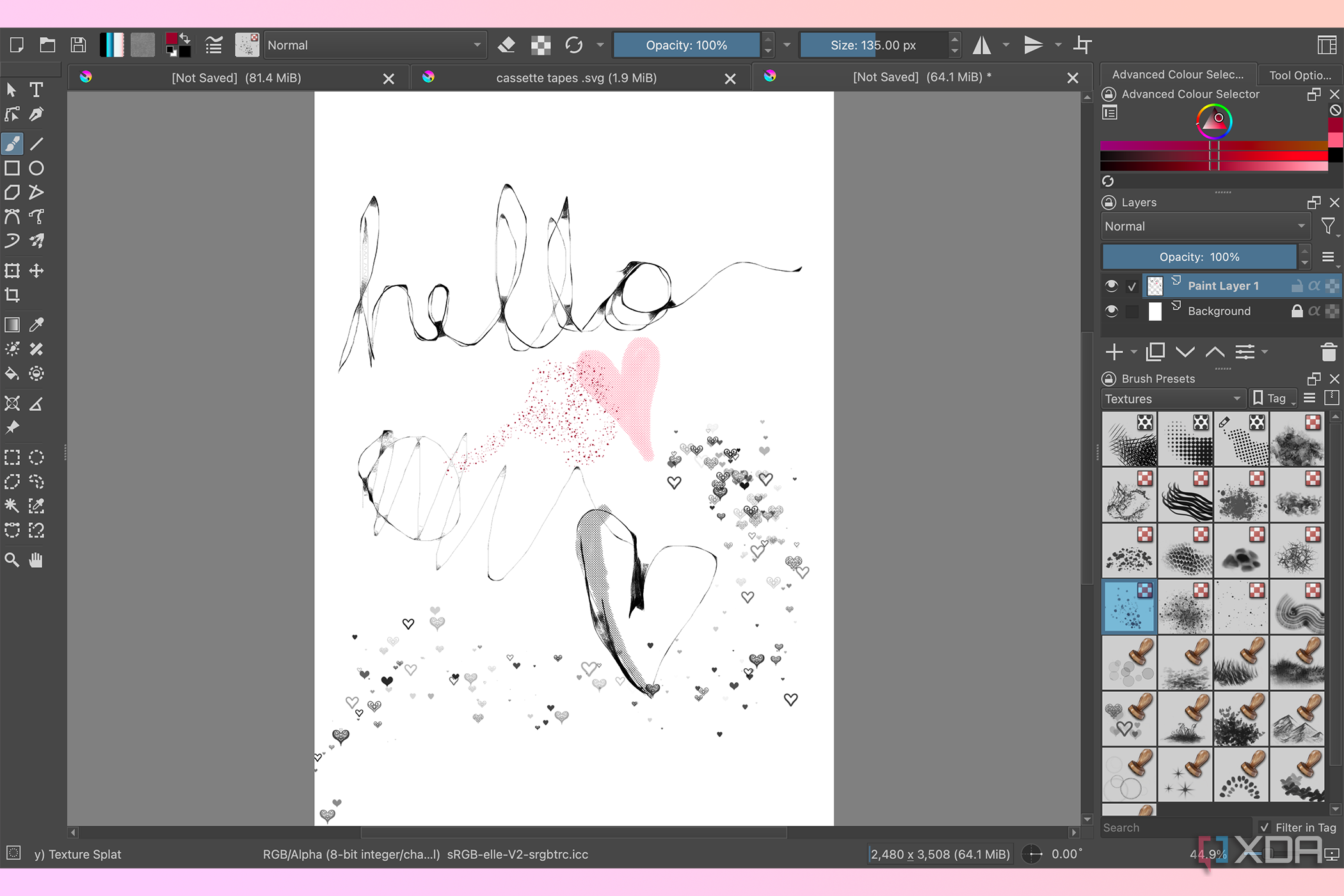The image size is (1344, 896).
Task: Activate the Fill bucket tool
Action: pos(12,374)
